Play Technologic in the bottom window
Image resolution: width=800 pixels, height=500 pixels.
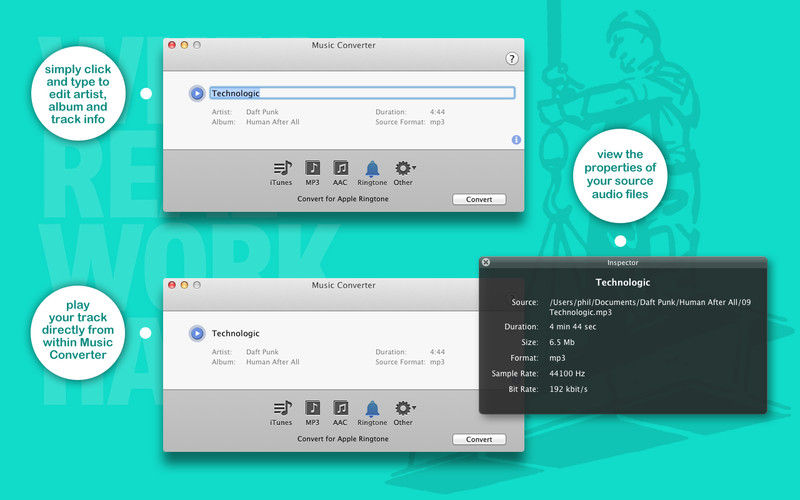197,333
